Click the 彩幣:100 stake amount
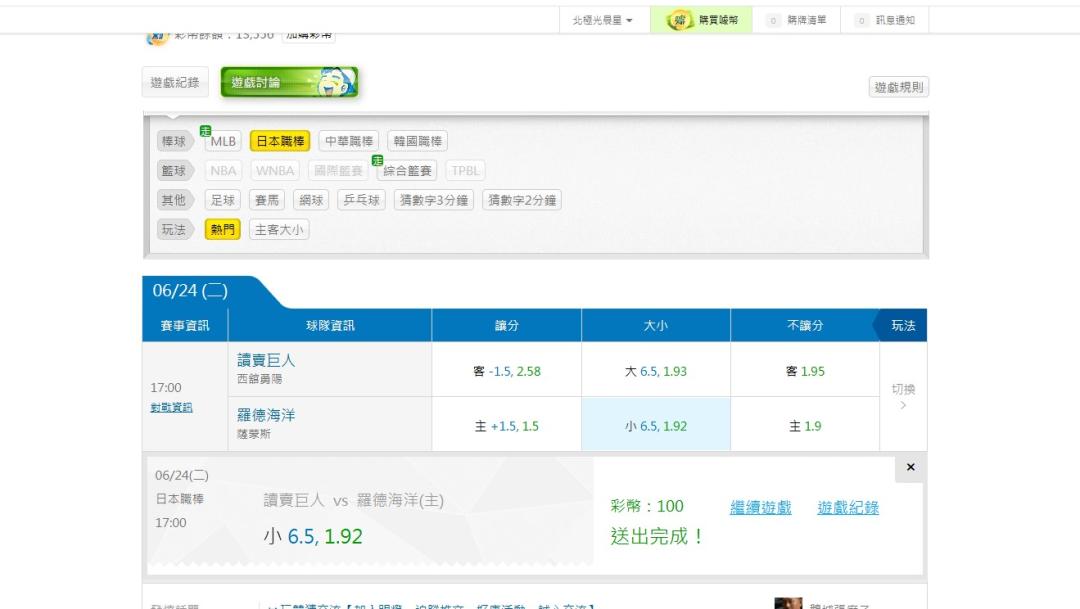The height and width of the screenshot is (609, 1080). [647, 506]
